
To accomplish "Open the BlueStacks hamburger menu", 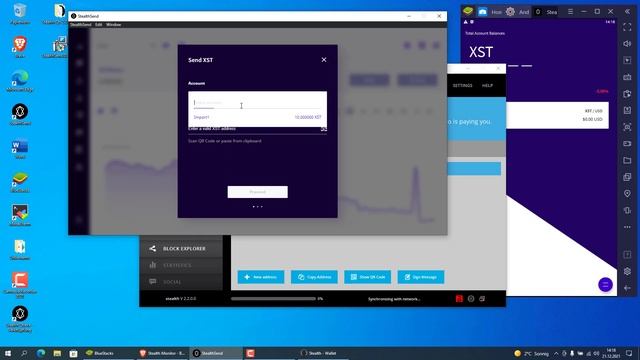I will click(570, 12).
